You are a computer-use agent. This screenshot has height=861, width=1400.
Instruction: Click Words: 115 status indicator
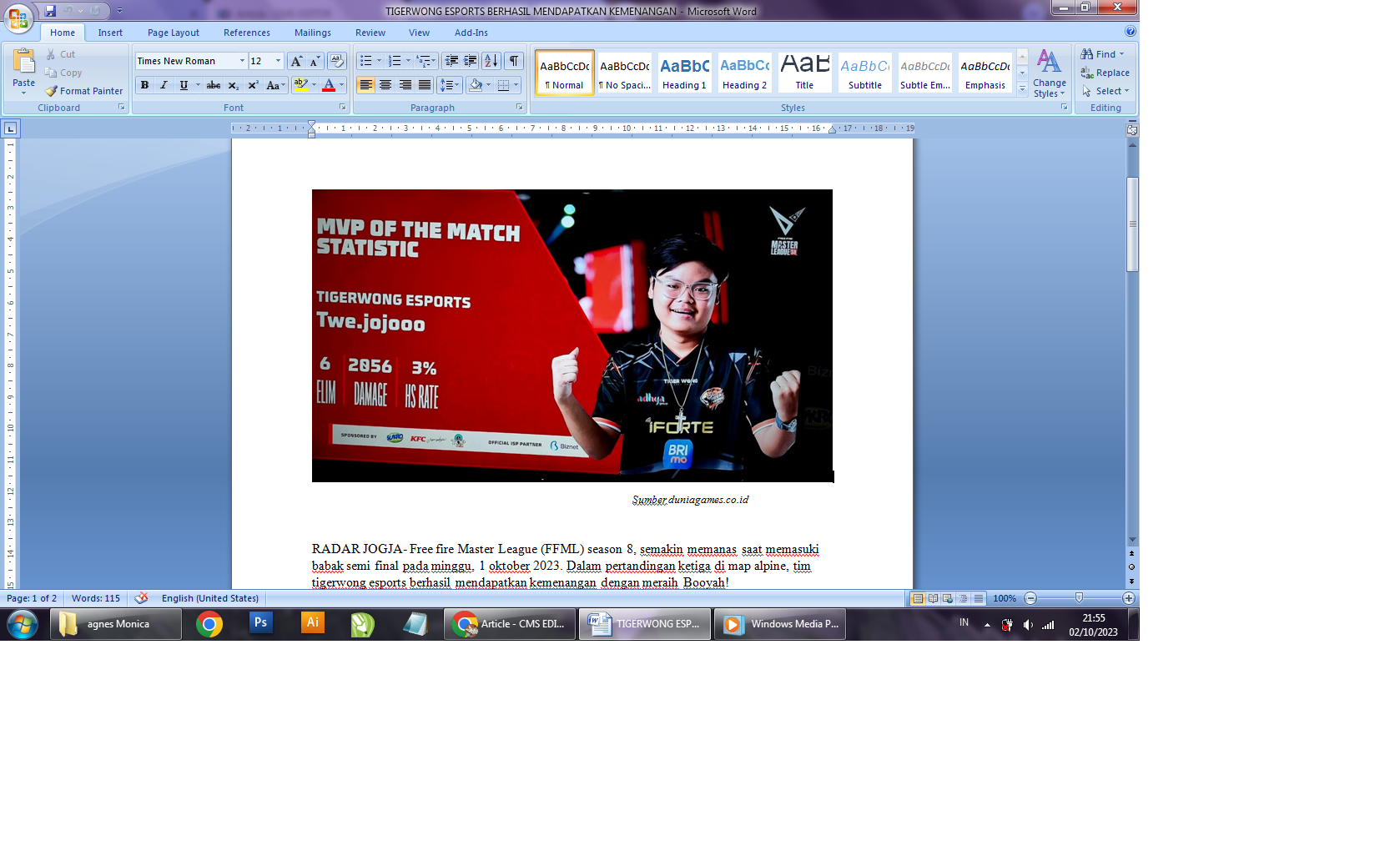coord(96,598)
